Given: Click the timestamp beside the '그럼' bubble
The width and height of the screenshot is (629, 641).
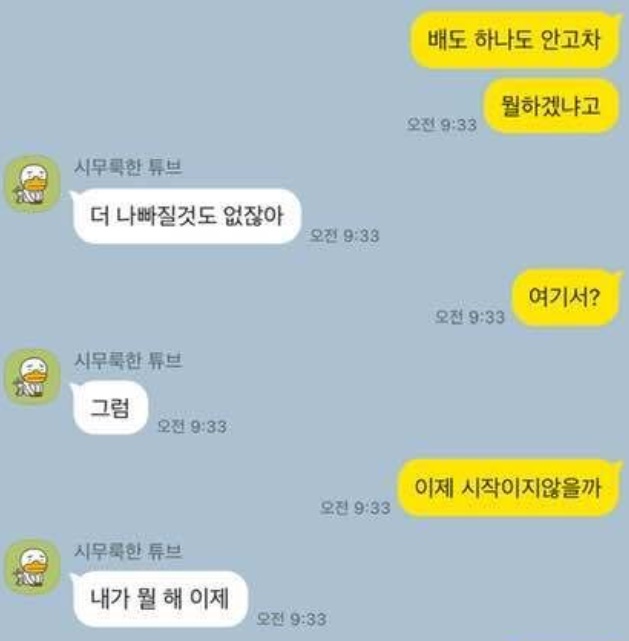Looking at the screenshot, I should 192,426.
